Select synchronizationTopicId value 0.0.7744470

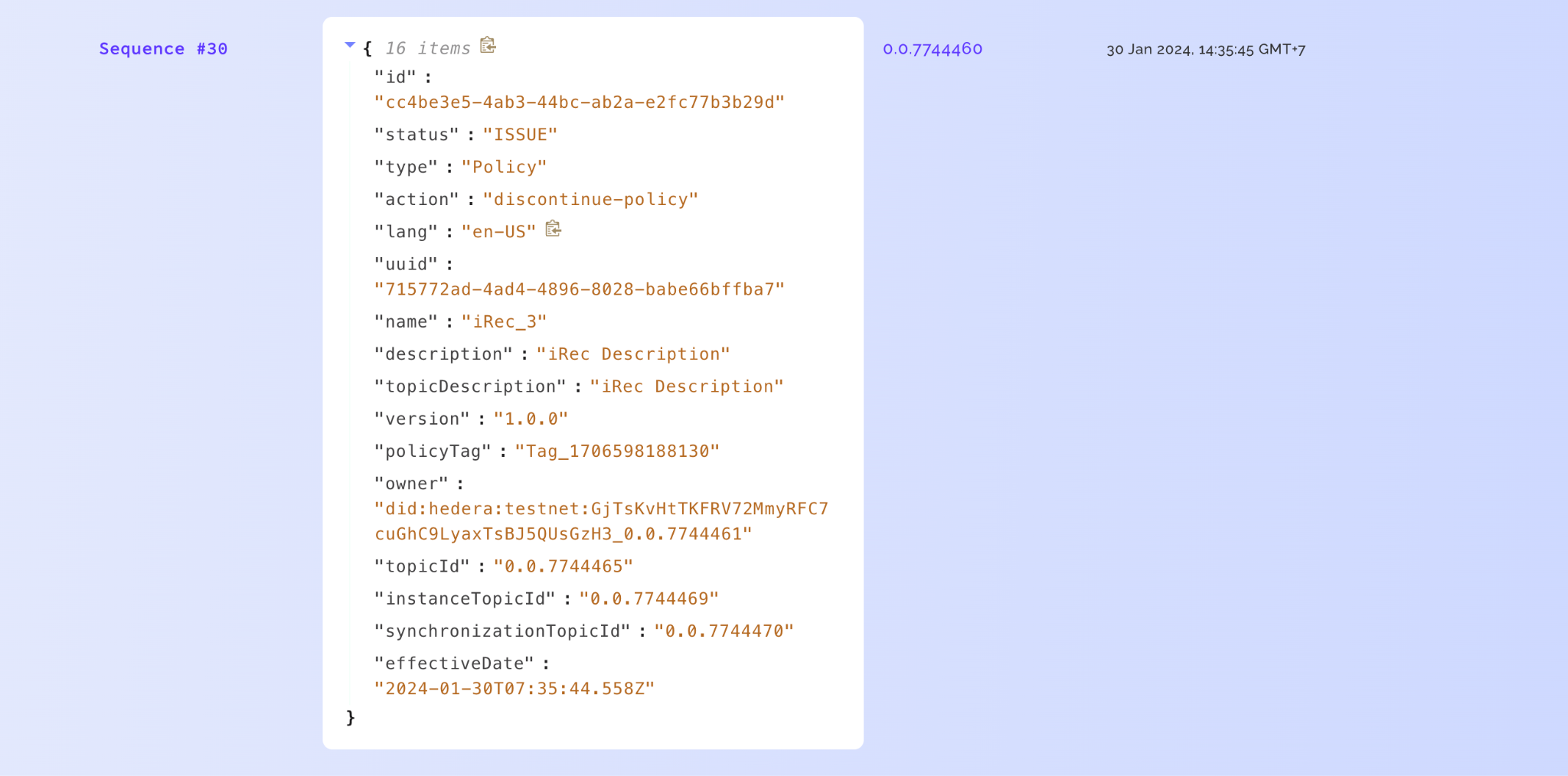point(724,631)
